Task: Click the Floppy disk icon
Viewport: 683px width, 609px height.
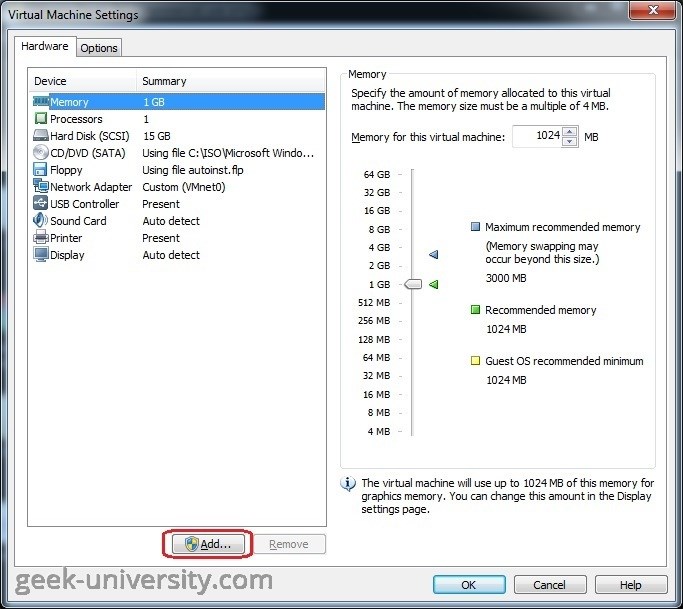Action: [x=40, y=169]
